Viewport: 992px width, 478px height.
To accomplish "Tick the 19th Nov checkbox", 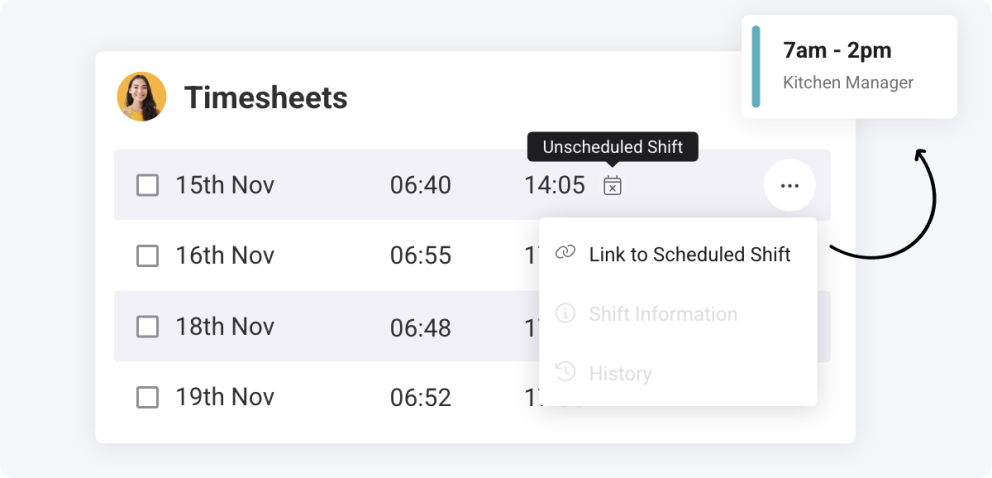I will point(148,398).
